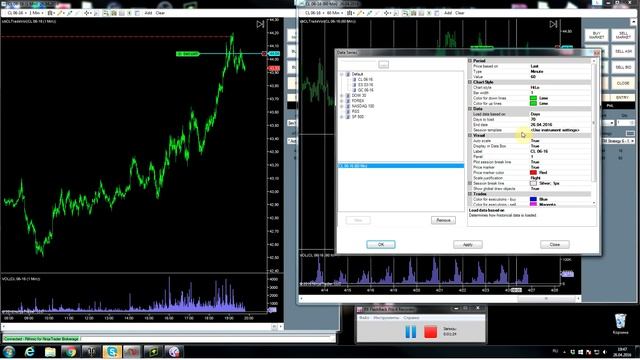
Task: Click Close in the Data Series dialog
Action: tap(555, 244)
